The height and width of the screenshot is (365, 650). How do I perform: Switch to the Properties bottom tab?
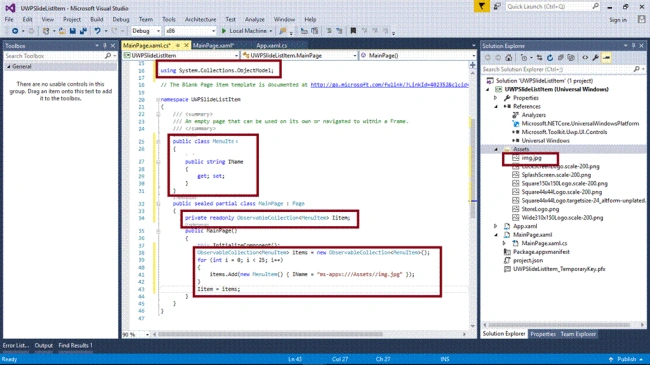click(543, 334)
